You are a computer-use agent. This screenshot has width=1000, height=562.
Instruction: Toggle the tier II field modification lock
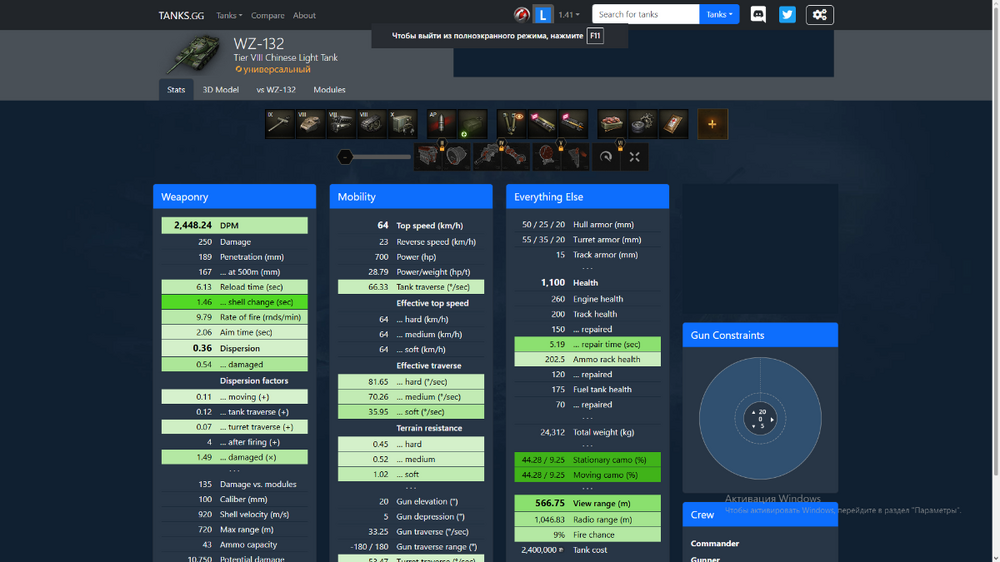click(x=441, y=145)
